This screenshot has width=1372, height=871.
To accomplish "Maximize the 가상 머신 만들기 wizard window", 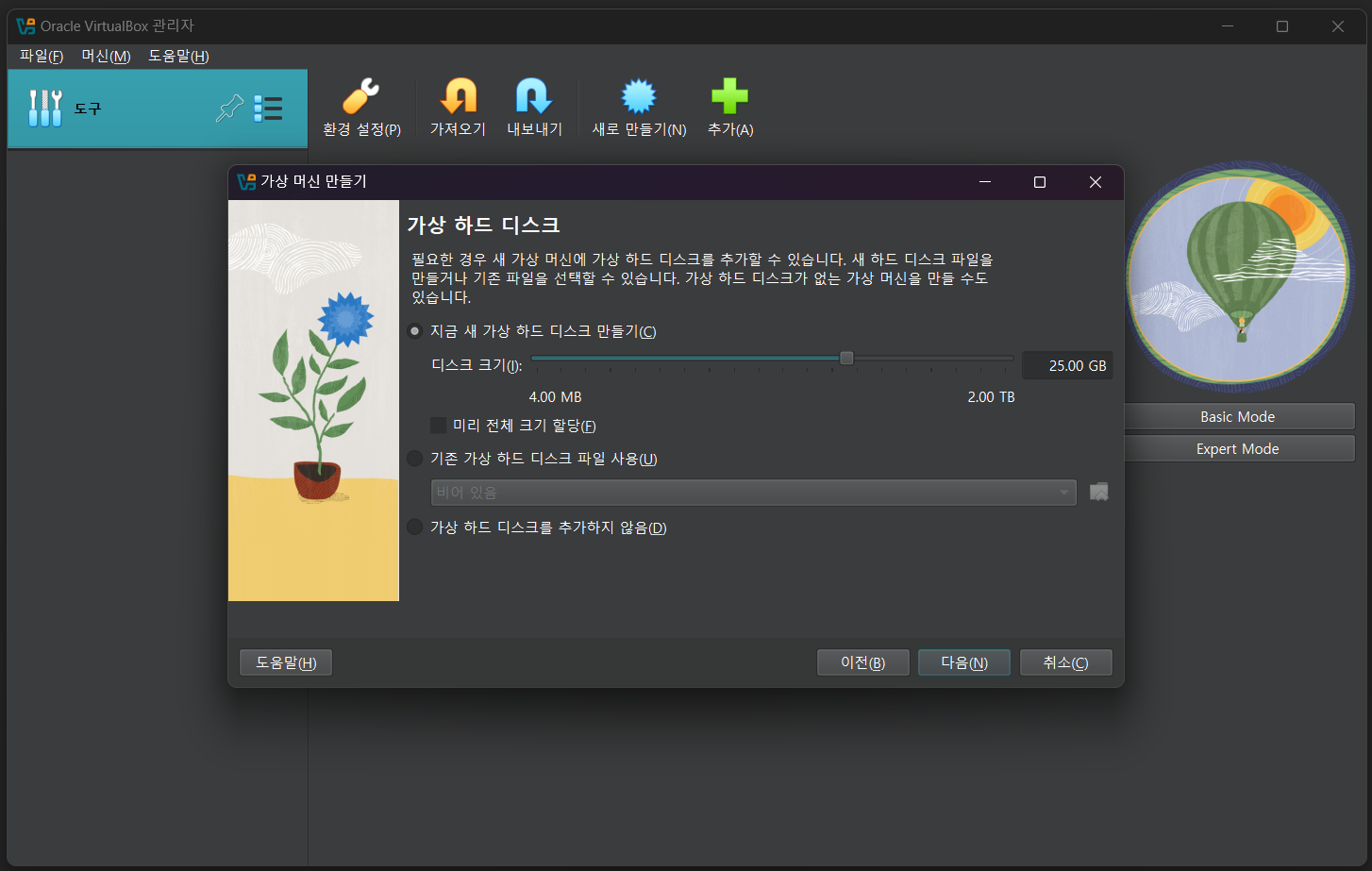I will [x=1040, y=182].
